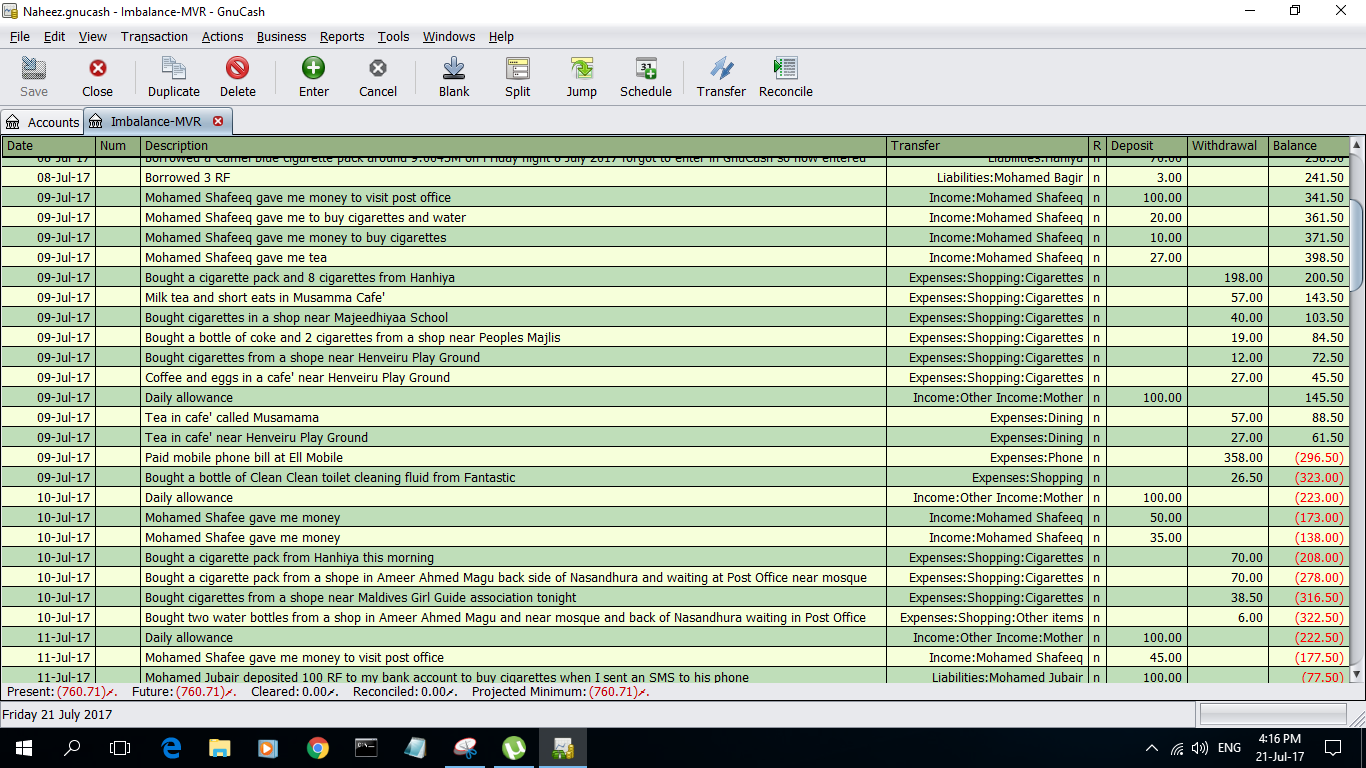The height and width of the screenshot is (768, 1366).
Task: Open the File menu
Action: (x=20, y=36)
